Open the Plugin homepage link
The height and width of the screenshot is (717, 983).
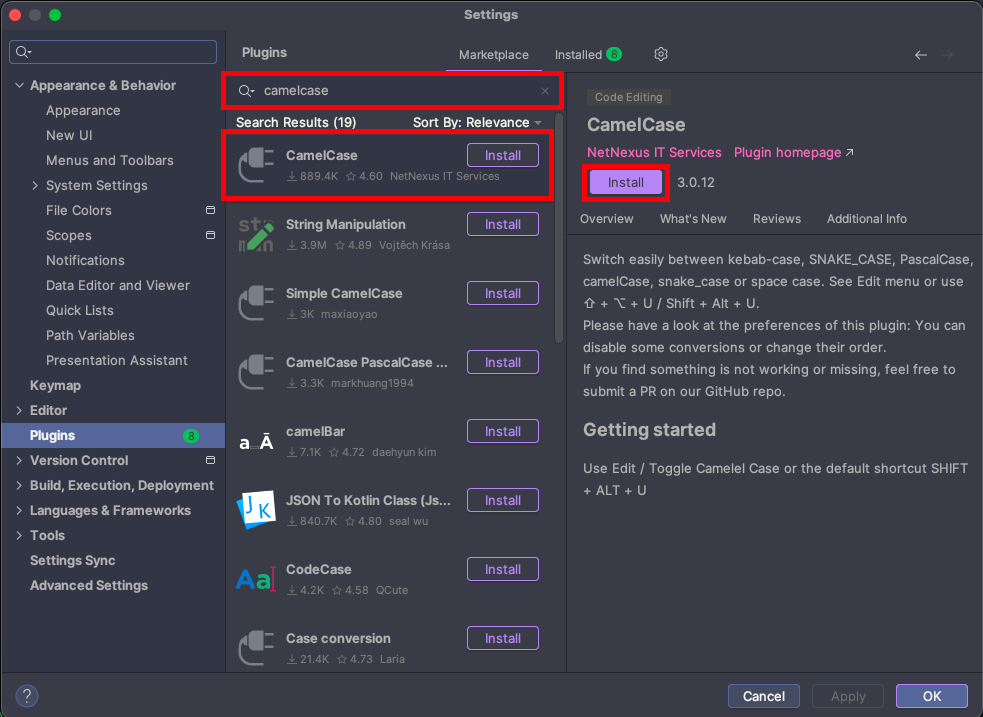click(787, 152)
